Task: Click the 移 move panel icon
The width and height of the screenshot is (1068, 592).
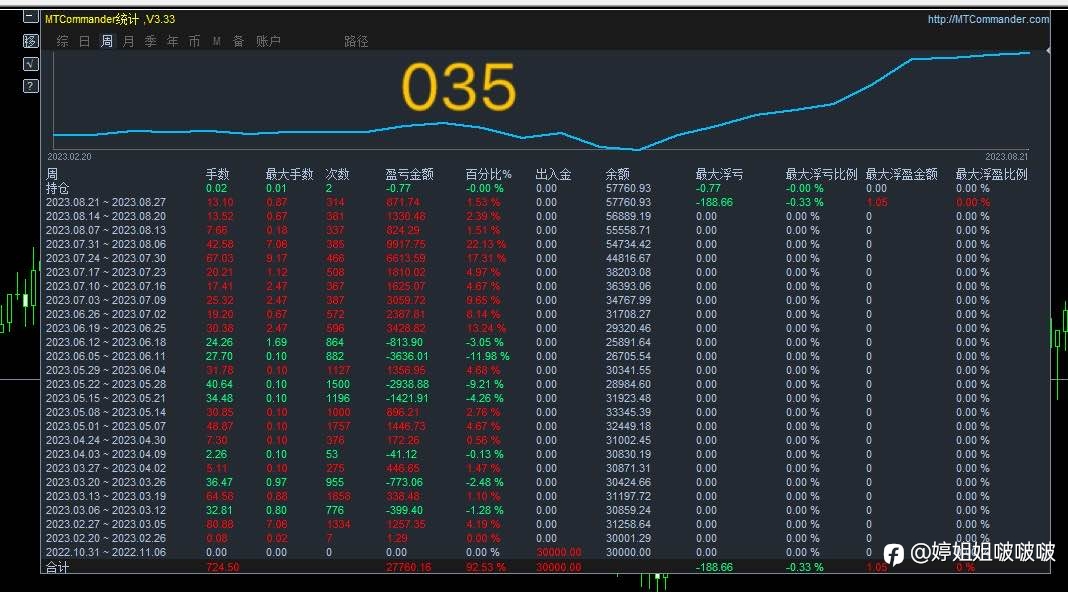Action: (30, 41)
